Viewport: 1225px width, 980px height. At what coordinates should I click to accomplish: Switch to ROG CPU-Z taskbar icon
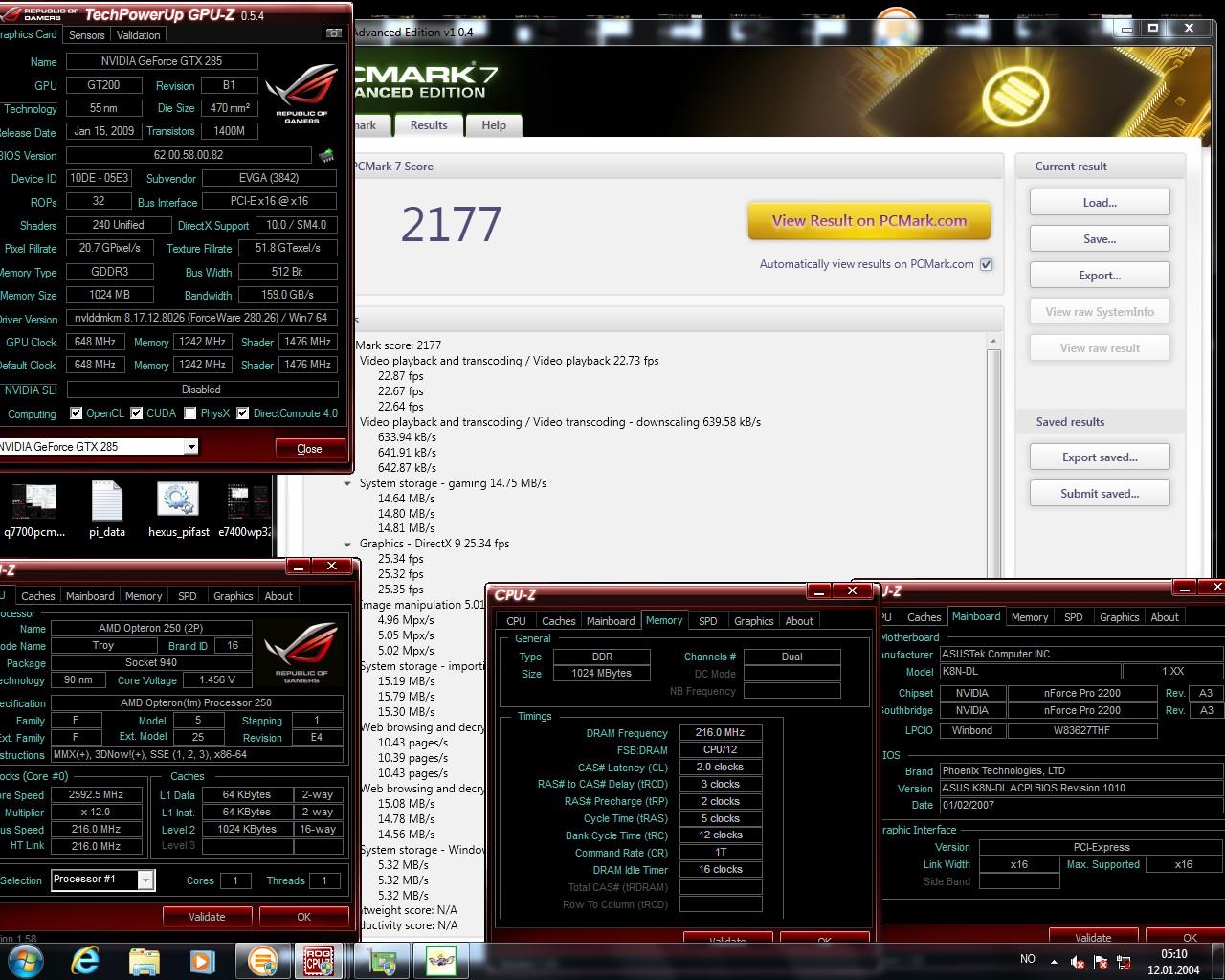pos(320,961)
